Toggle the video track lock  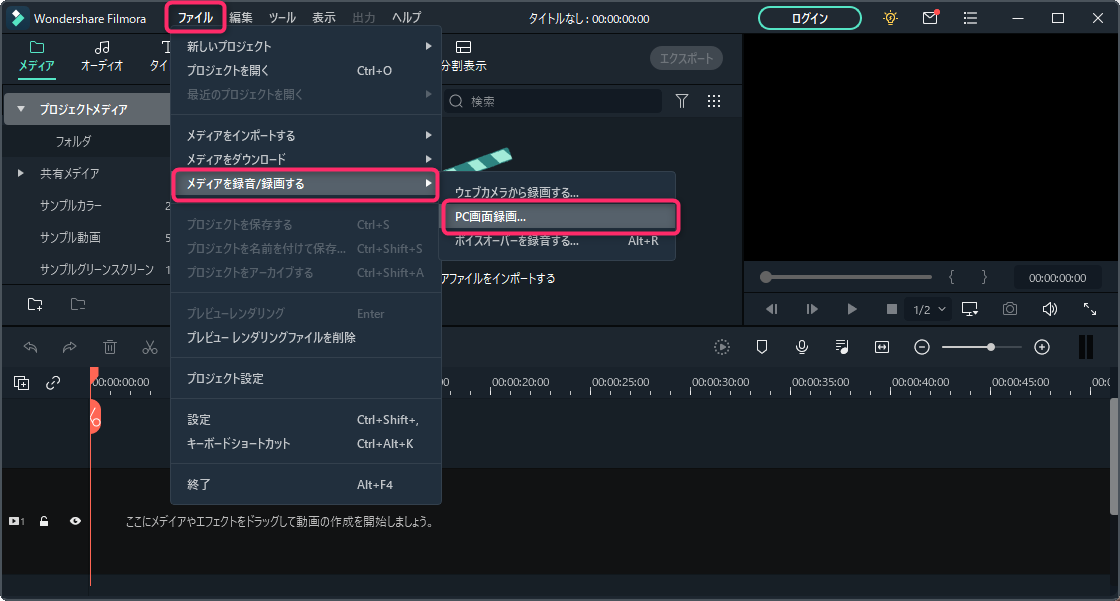pos(44,522)
